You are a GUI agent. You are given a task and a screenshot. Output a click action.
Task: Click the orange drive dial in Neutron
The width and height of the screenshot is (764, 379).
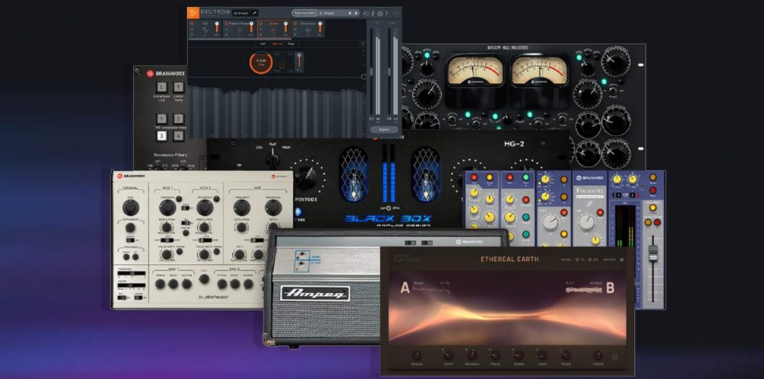pyautogui.click(x=261, y=63)
